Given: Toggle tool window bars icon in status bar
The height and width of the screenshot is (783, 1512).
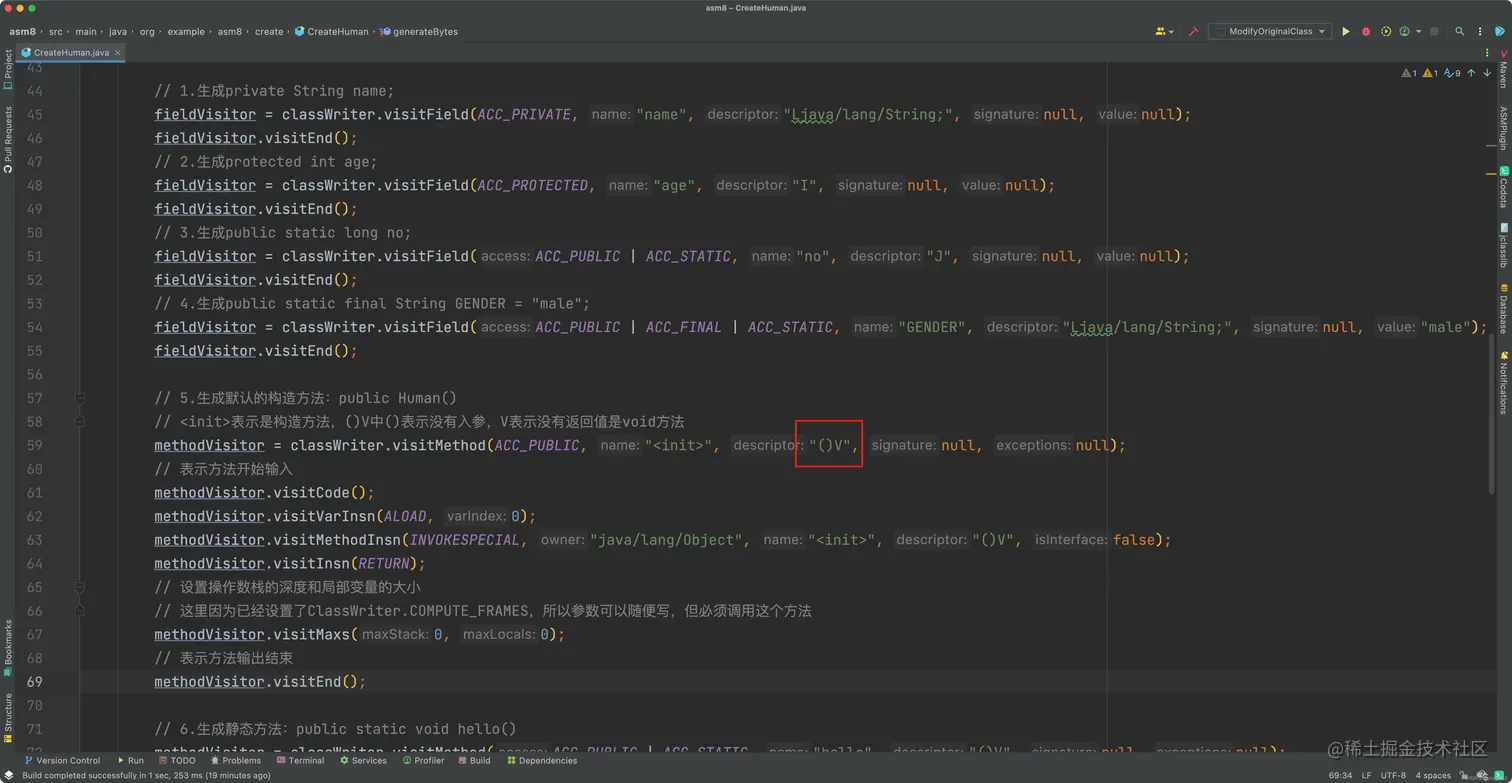Looking at the screenshot, I should tap(8, 775).
